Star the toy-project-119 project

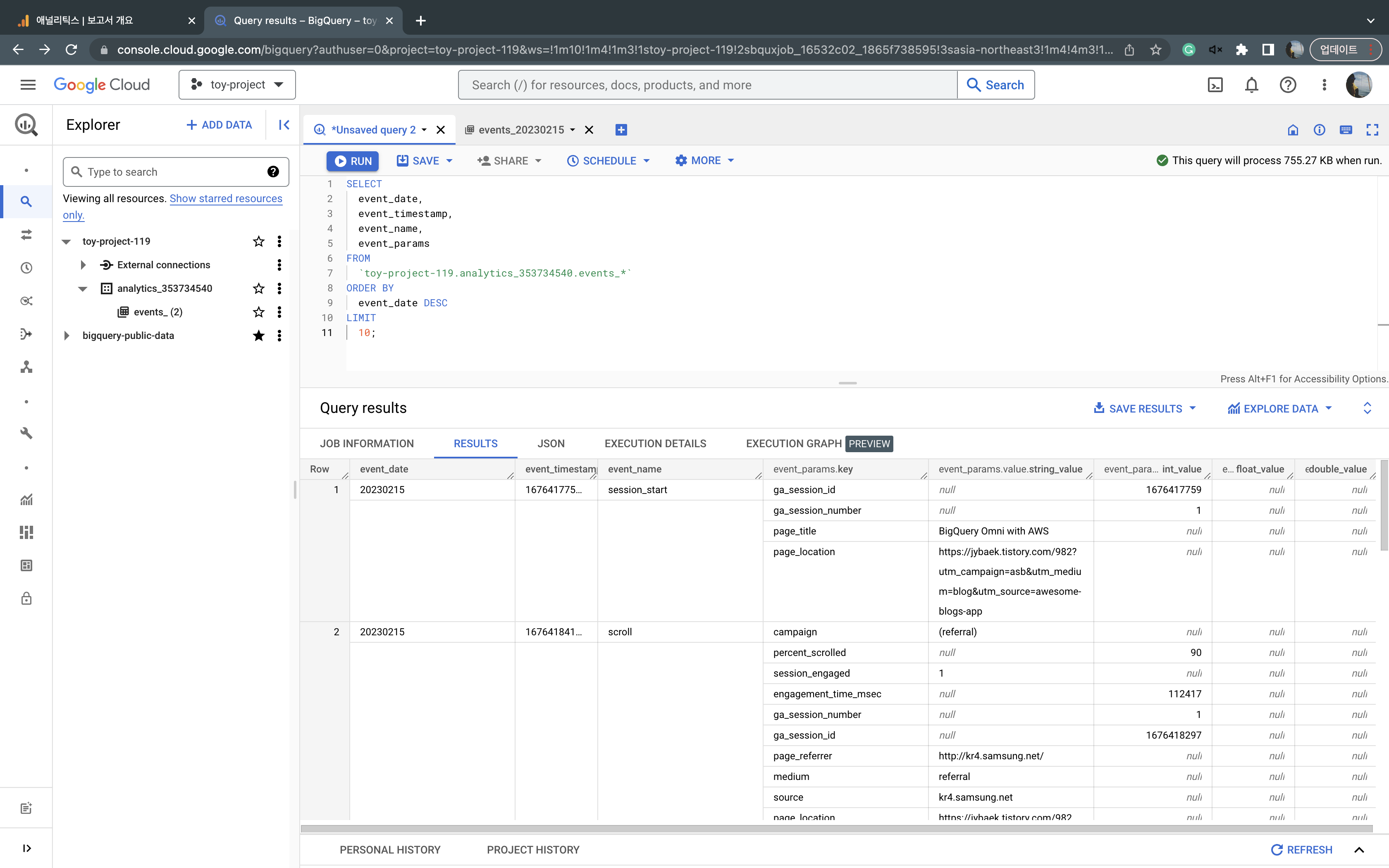click(258, 241)
